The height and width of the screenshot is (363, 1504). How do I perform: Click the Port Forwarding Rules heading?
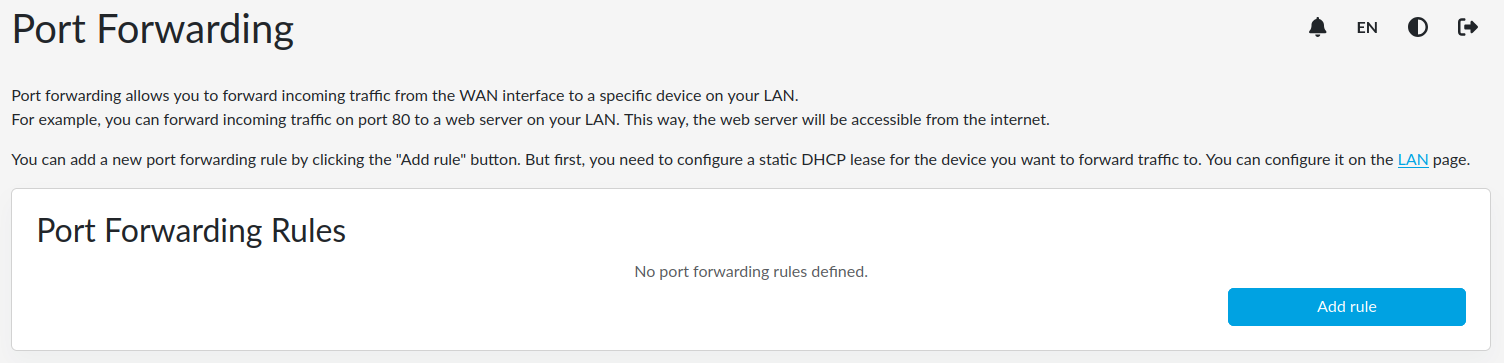(191, 231)
